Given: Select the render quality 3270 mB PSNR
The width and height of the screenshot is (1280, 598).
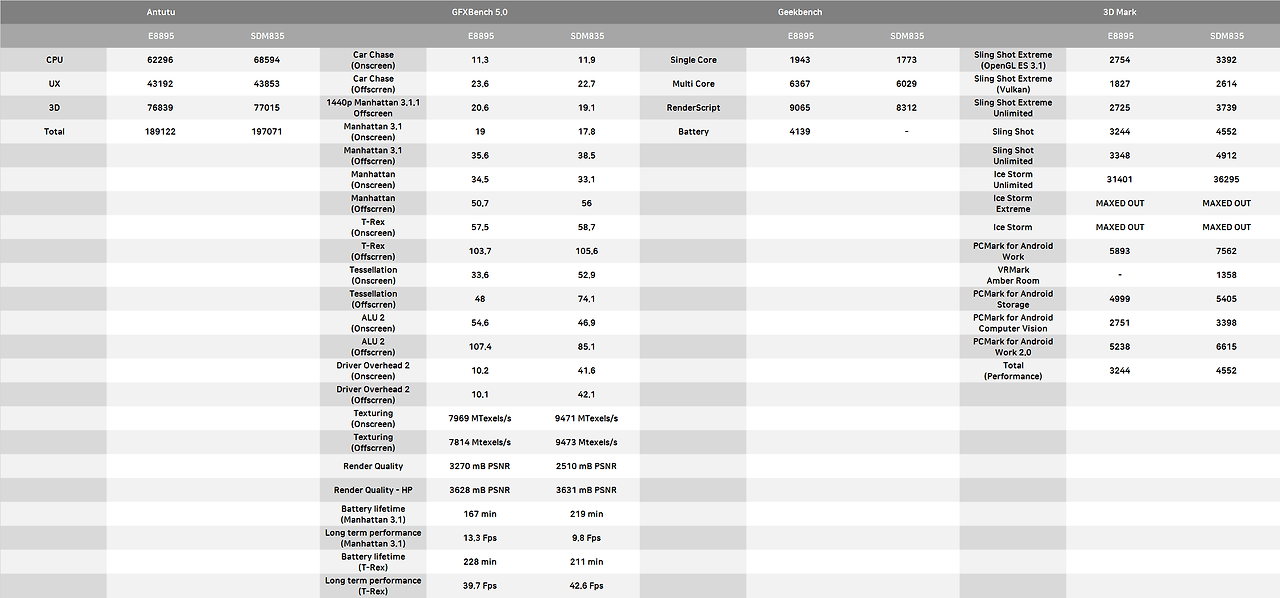Looking at the screenshot, I should [480, 466].
